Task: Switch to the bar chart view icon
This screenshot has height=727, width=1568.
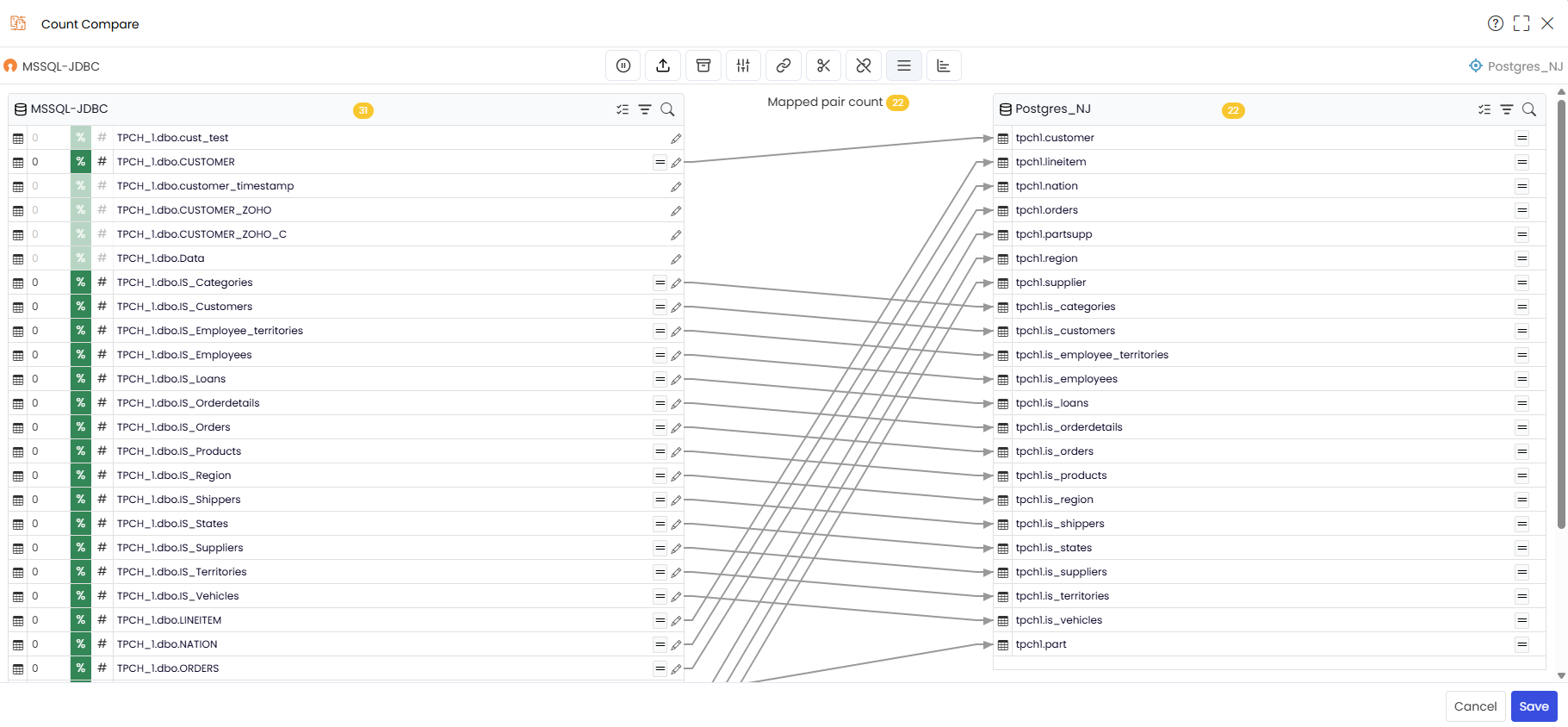Action: tap(944, 65)
